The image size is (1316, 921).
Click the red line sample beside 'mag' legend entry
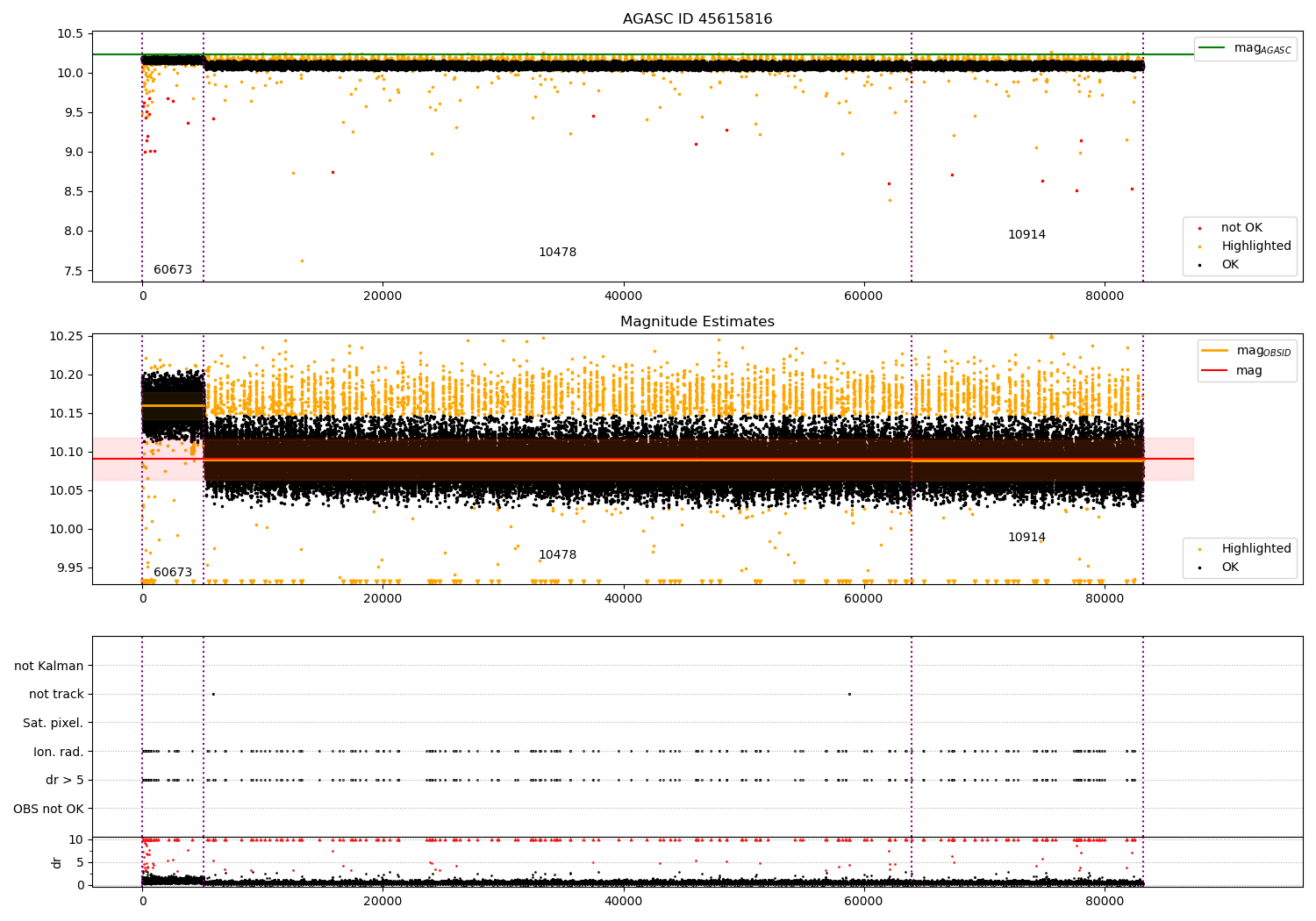pos(1214,371)
